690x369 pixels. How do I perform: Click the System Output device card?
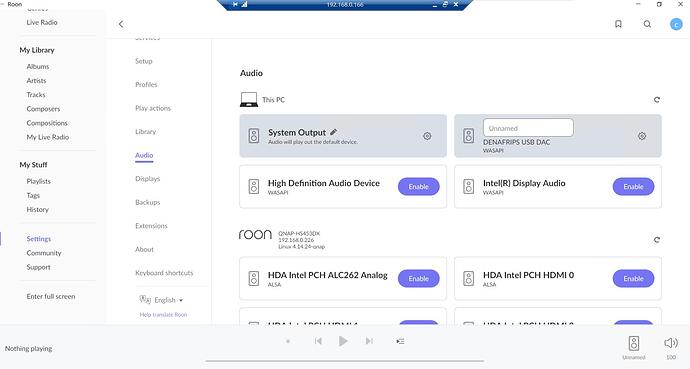[x=343, y=136]
